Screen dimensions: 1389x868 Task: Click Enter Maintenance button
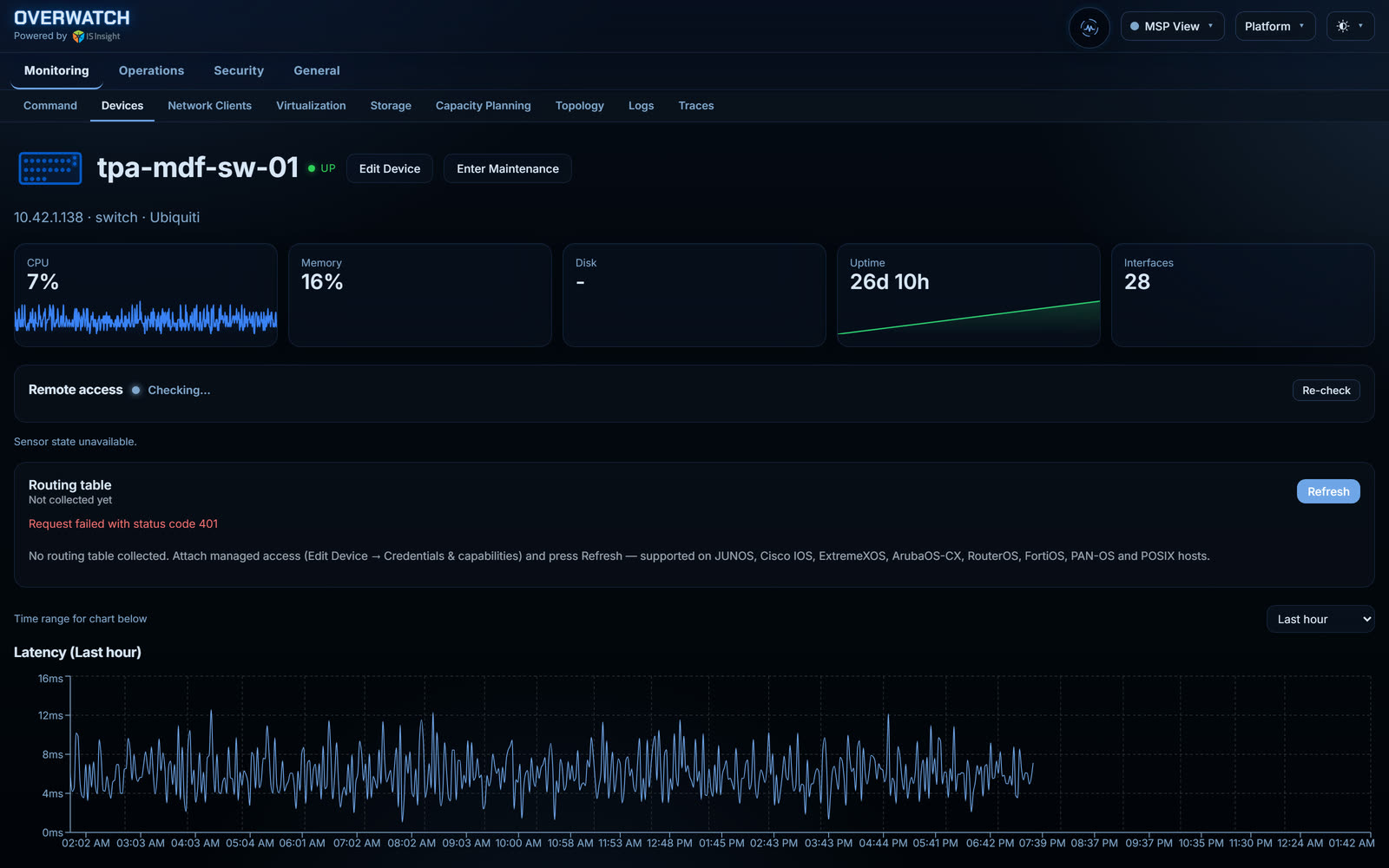[x=508, y=168]
